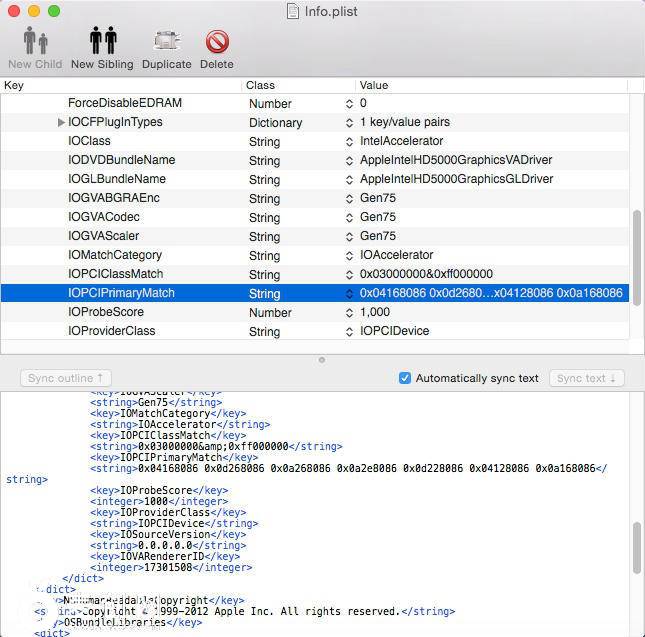The image size is (645, 637).
Task: Select the IOGLBundleName key row
Action: tap(116, 179)
